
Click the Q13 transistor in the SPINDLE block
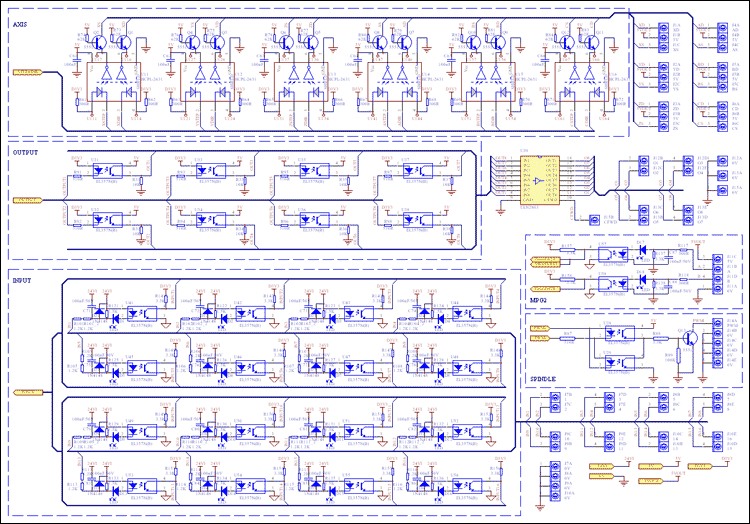(688, 338)
